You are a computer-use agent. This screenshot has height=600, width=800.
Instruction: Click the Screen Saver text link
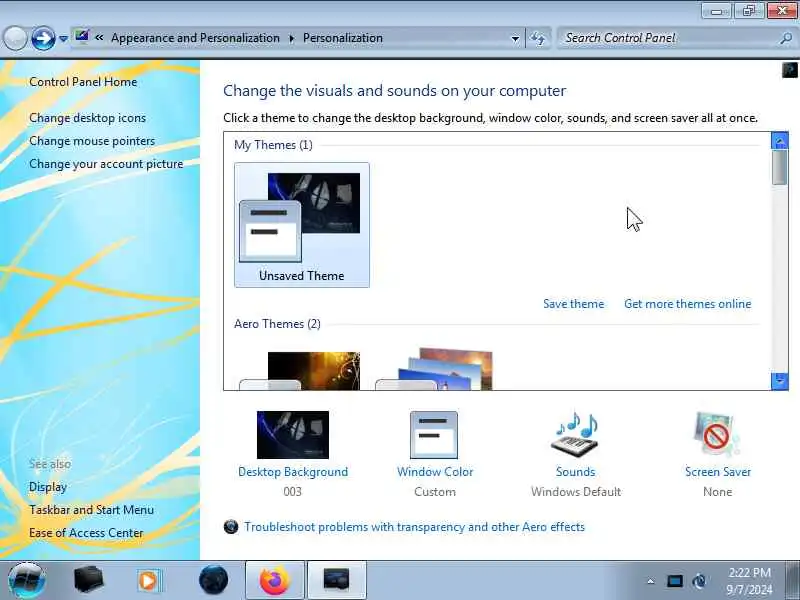pos(718,472)
